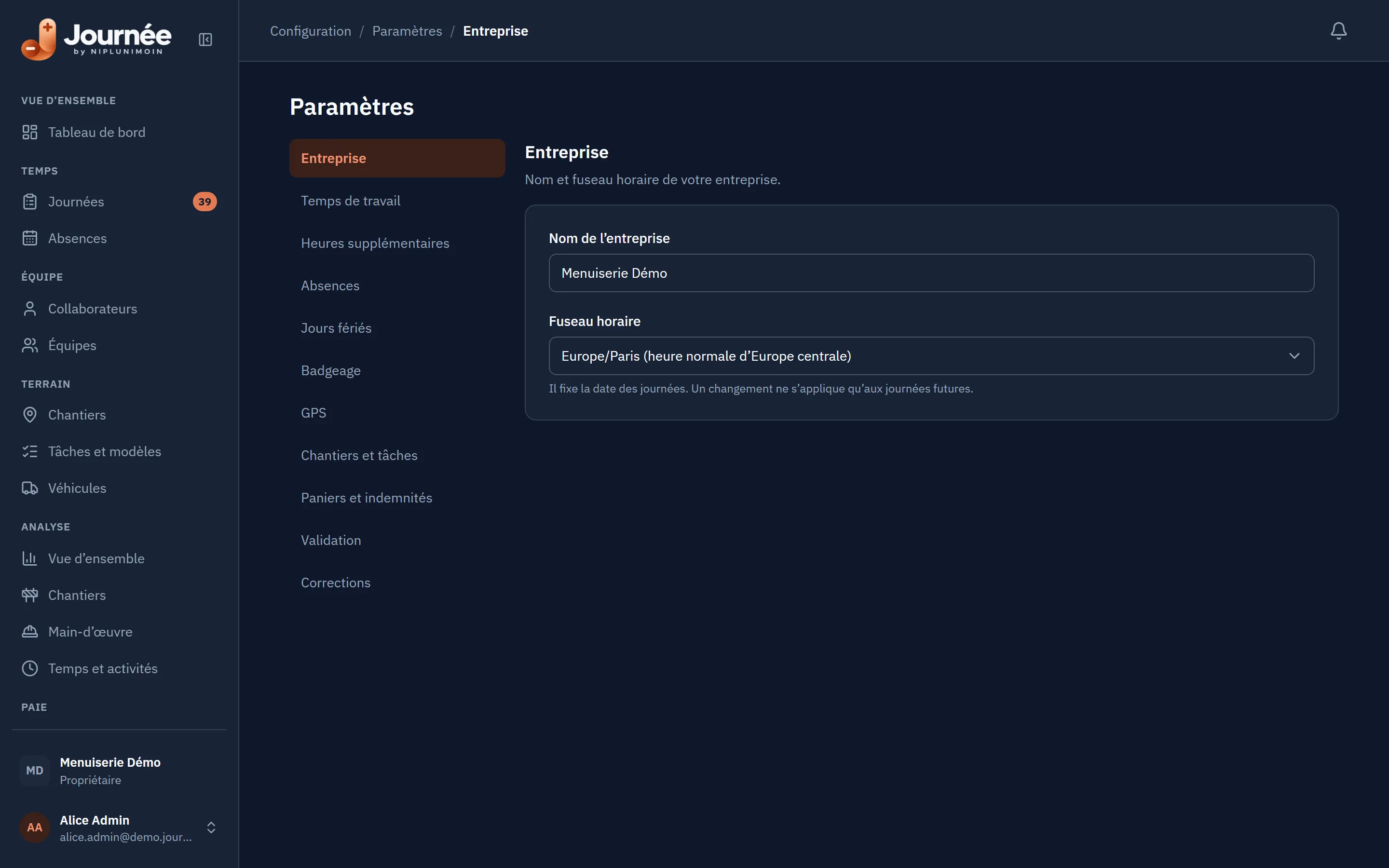Open the Temps de travail settings tab

coord(397,200)
